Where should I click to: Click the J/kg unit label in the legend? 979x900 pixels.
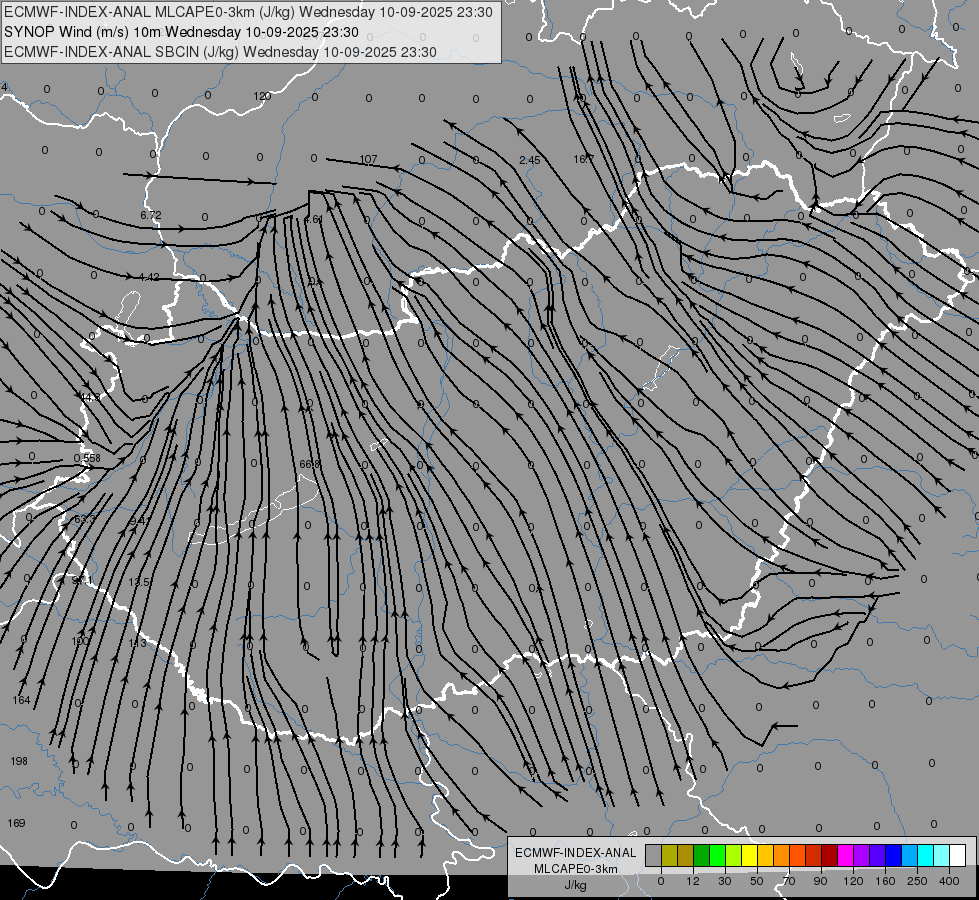pos(575,885)
